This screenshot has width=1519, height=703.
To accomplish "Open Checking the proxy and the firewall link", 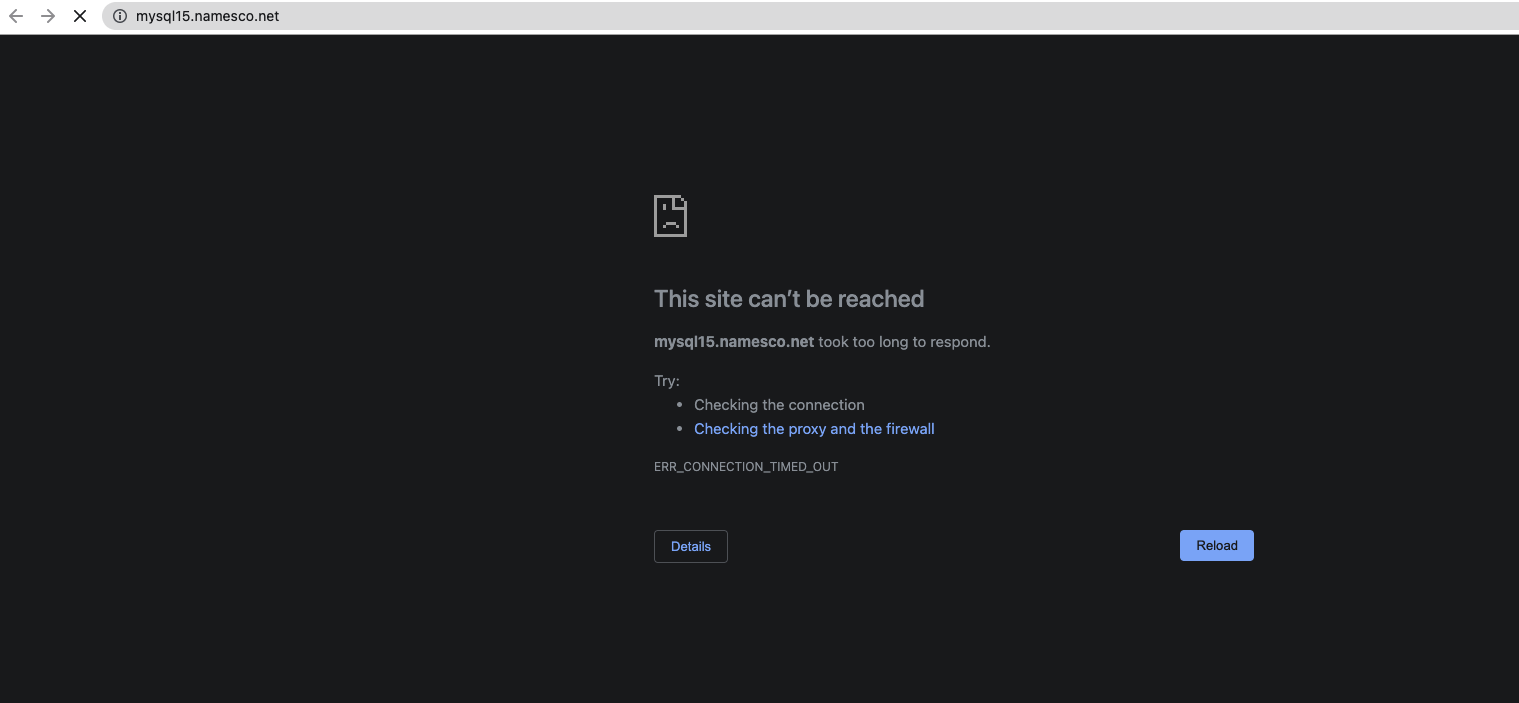I will click(x=814, y=428).
